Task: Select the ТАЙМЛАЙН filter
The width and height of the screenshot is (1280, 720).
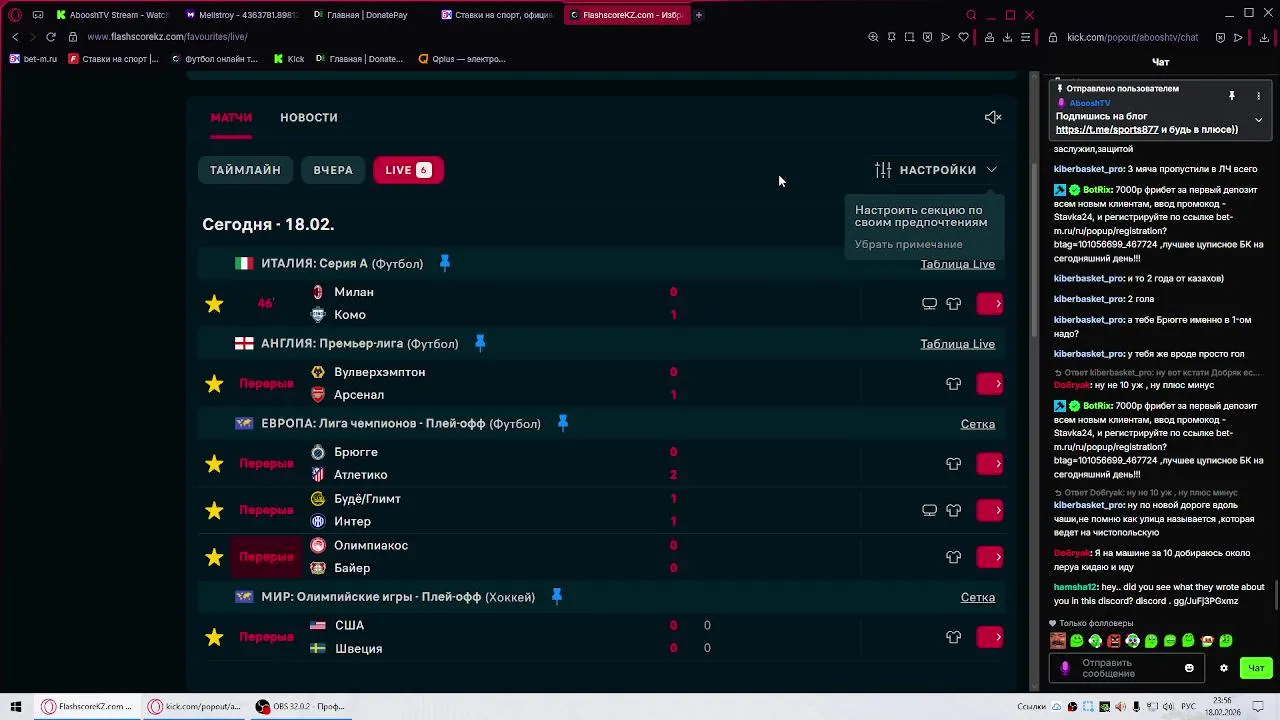Action: pos(245,170)
